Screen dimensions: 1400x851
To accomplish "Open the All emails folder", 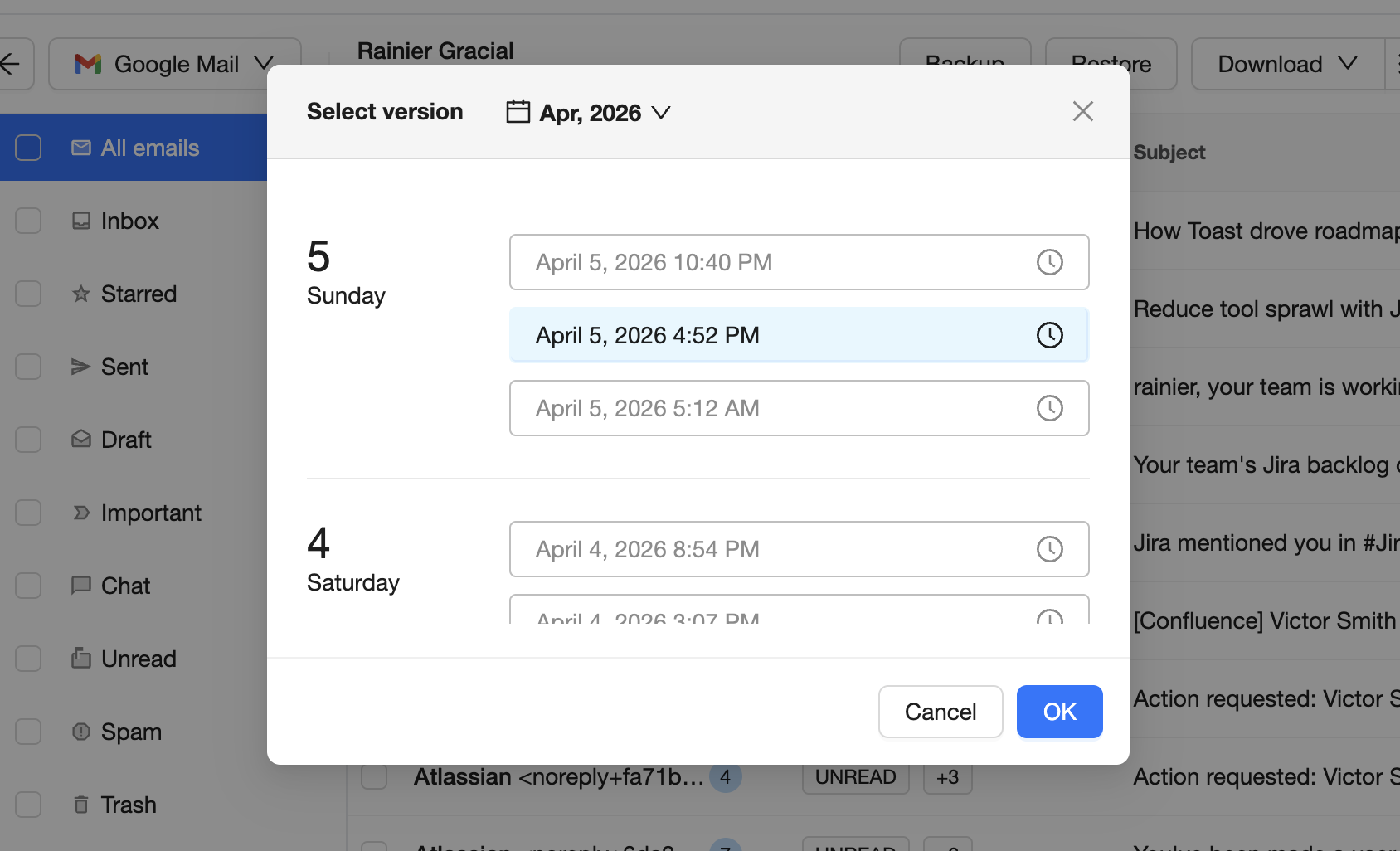I will click(150, 148).
